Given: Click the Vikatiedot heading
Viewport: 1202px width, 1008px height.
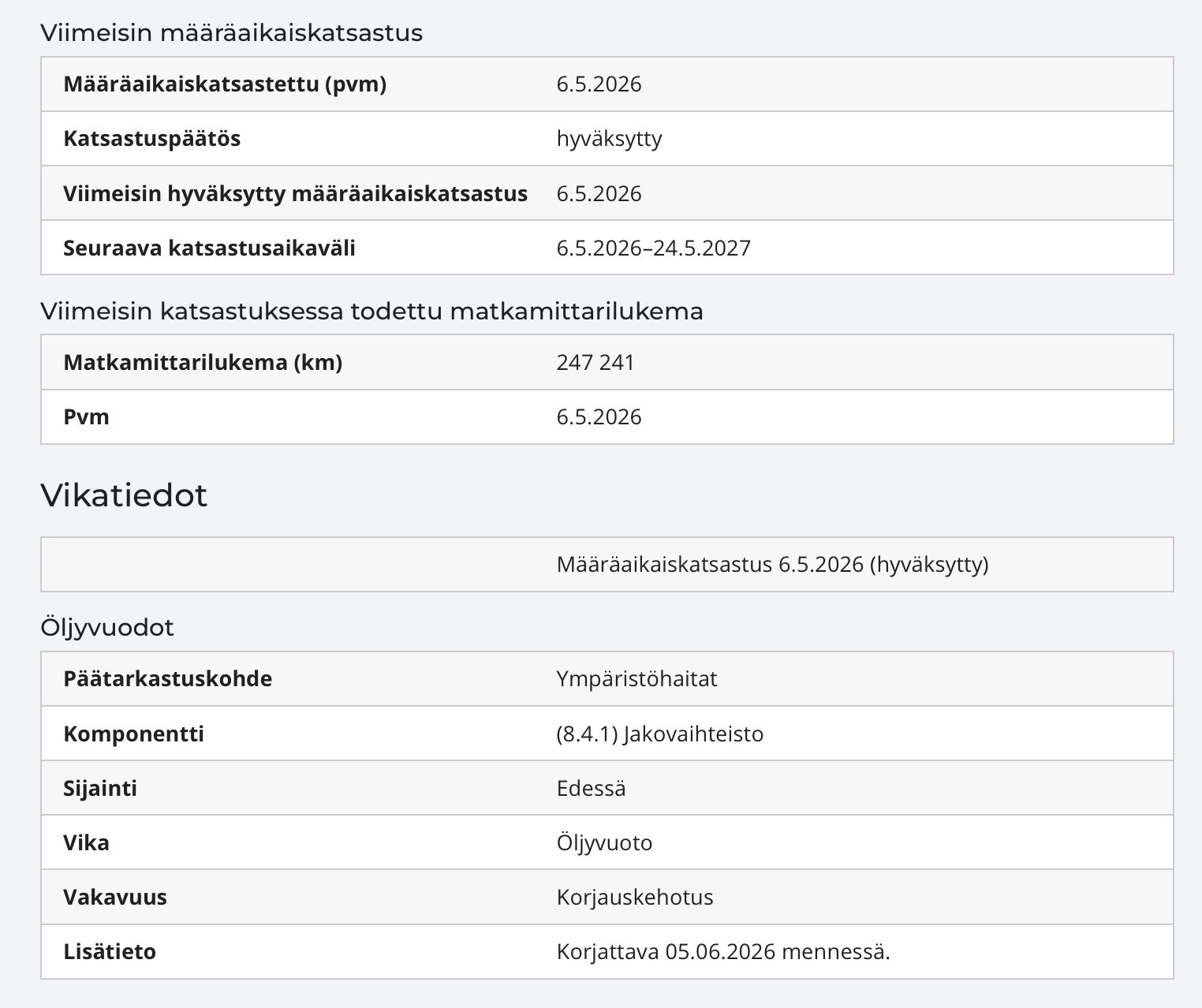Looking at the screenshot, I should coord(124,495).
